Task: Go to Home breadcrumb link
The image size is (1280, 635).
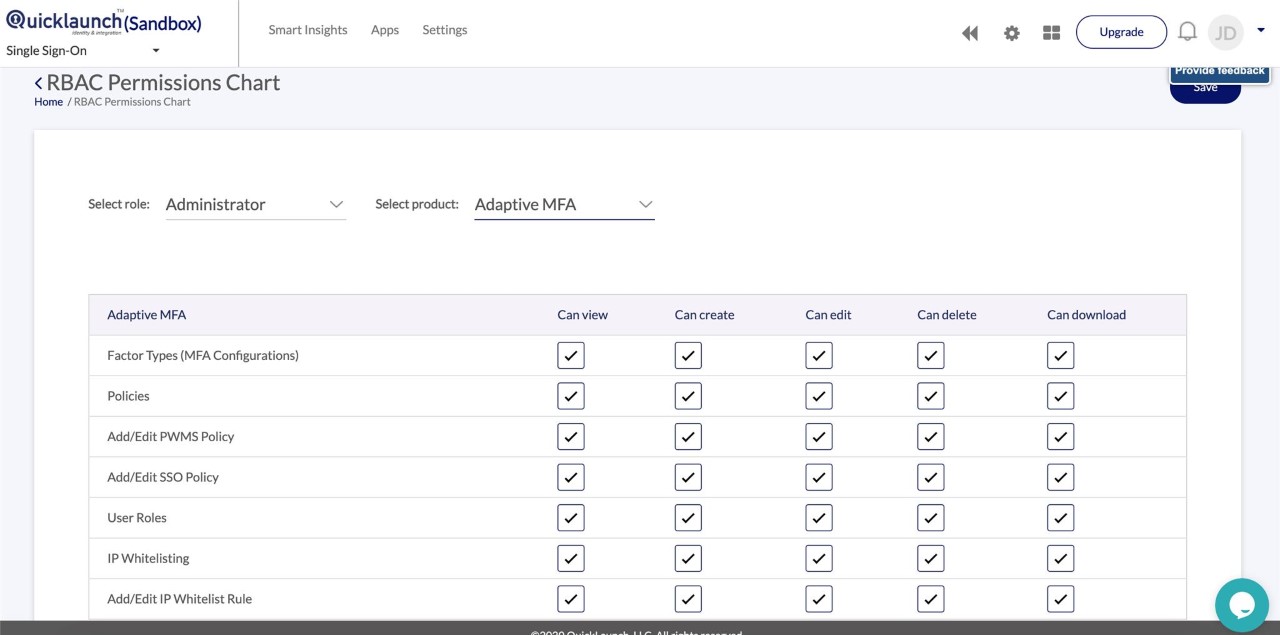Action: pyautogui.click(x=48, y=102)
